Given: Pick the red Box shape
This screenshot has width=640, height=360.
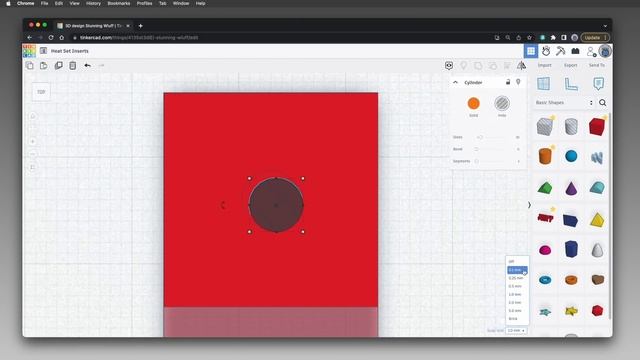Looking at the screenshot, I should (x=597, y=127).
